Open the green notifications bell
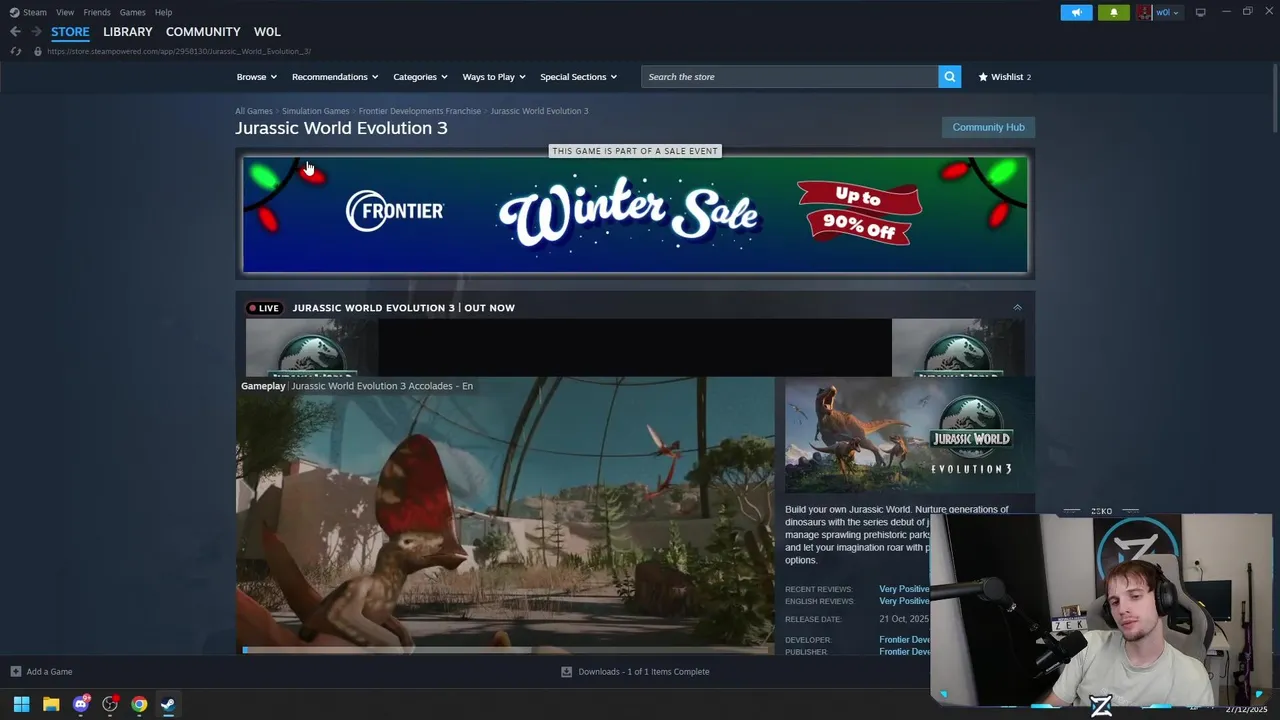 pos(1113,12)
